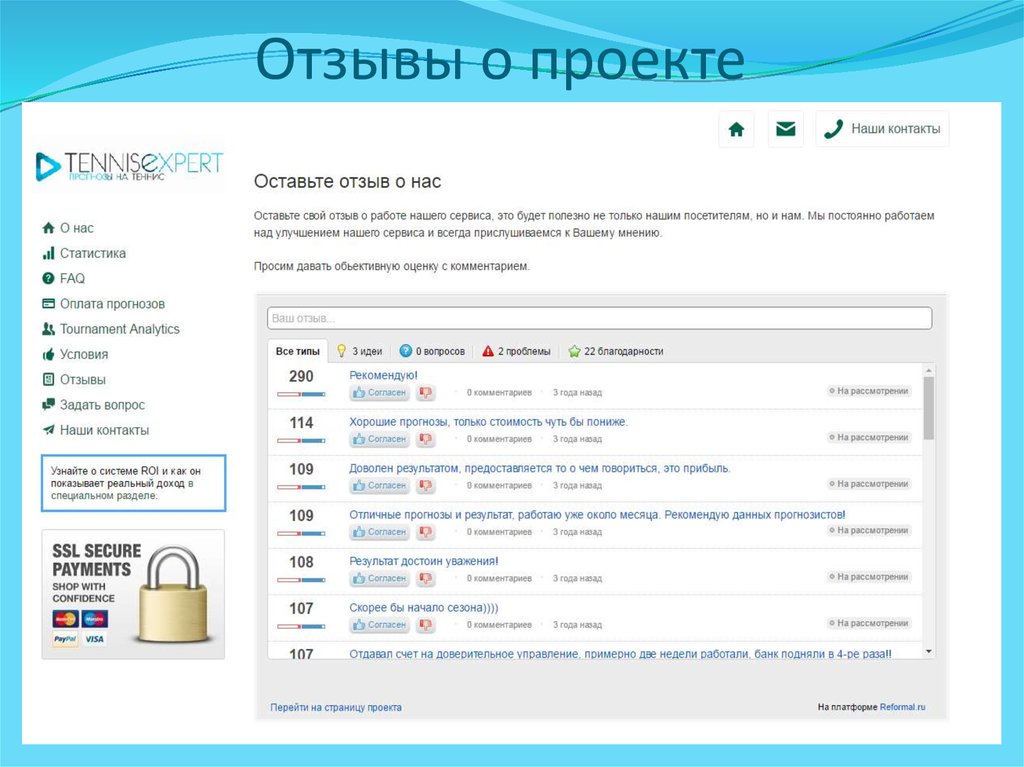Click the rating progress bar under 290
1024x767 pixels.
pyautogui.click(x=301, y=393)
